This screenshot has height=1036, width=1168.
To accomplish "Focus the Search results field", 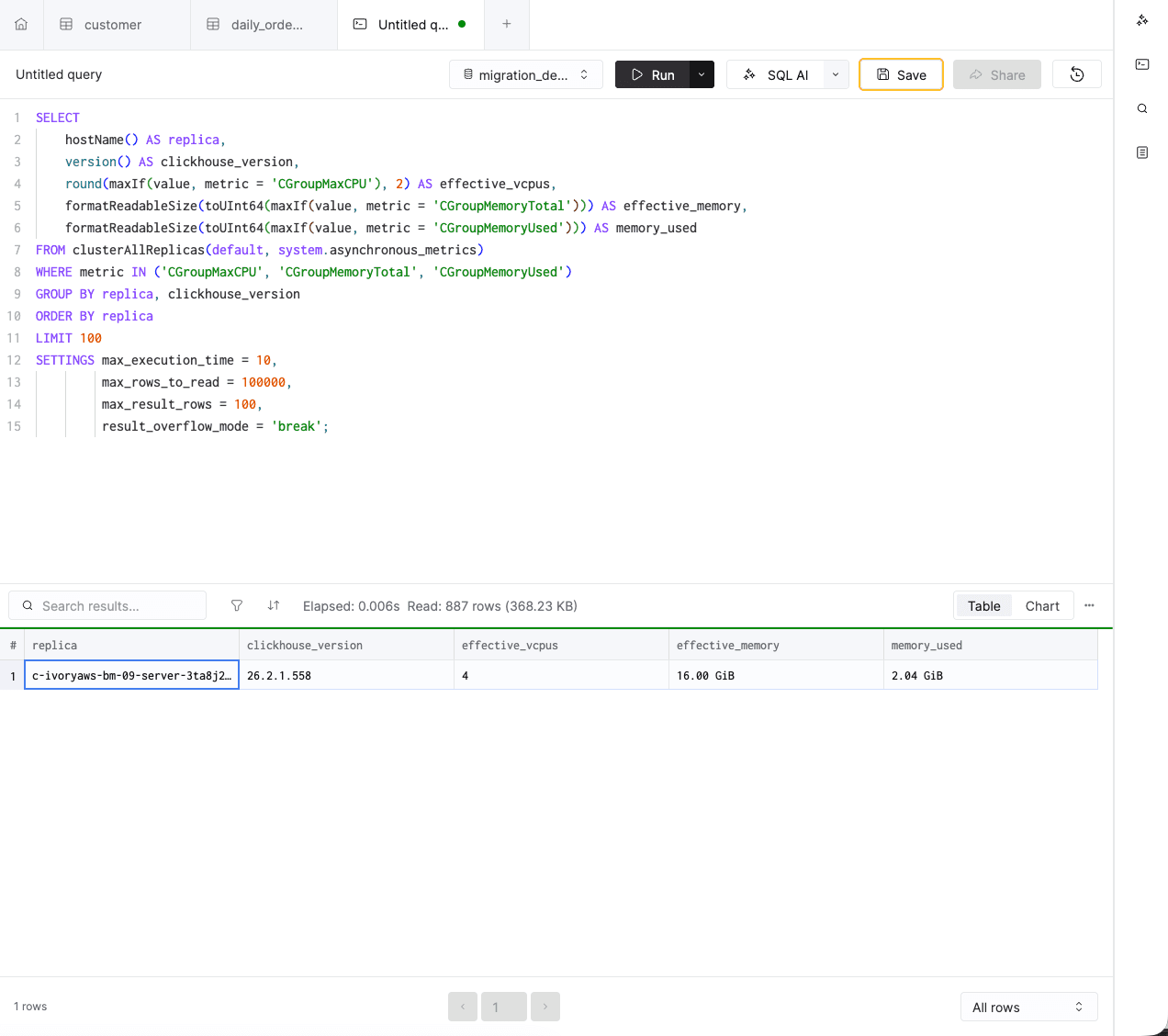I will pos(107,605).
